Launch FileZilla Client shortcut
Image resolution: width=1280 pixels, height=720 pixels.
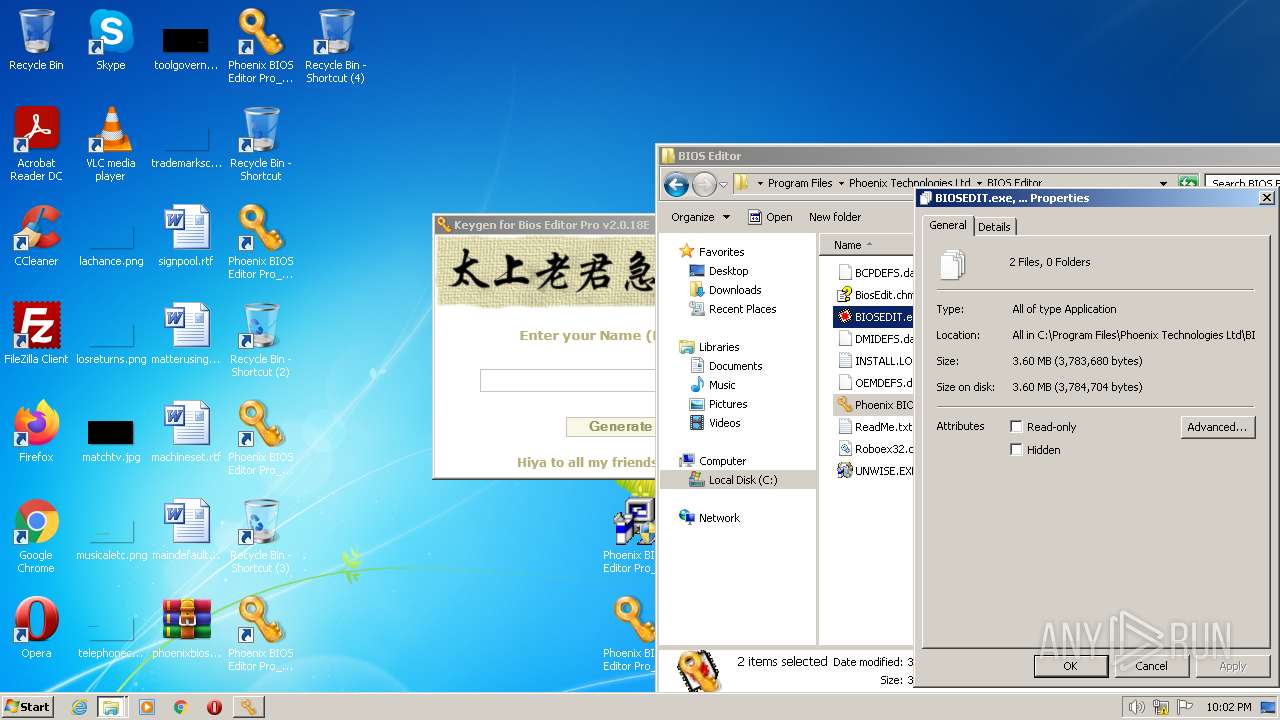[x=36, y=334]
